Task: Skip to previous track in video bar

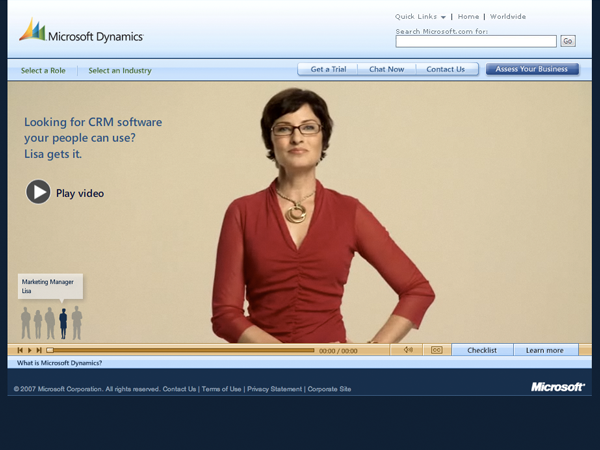Action: tap(20, 350)
